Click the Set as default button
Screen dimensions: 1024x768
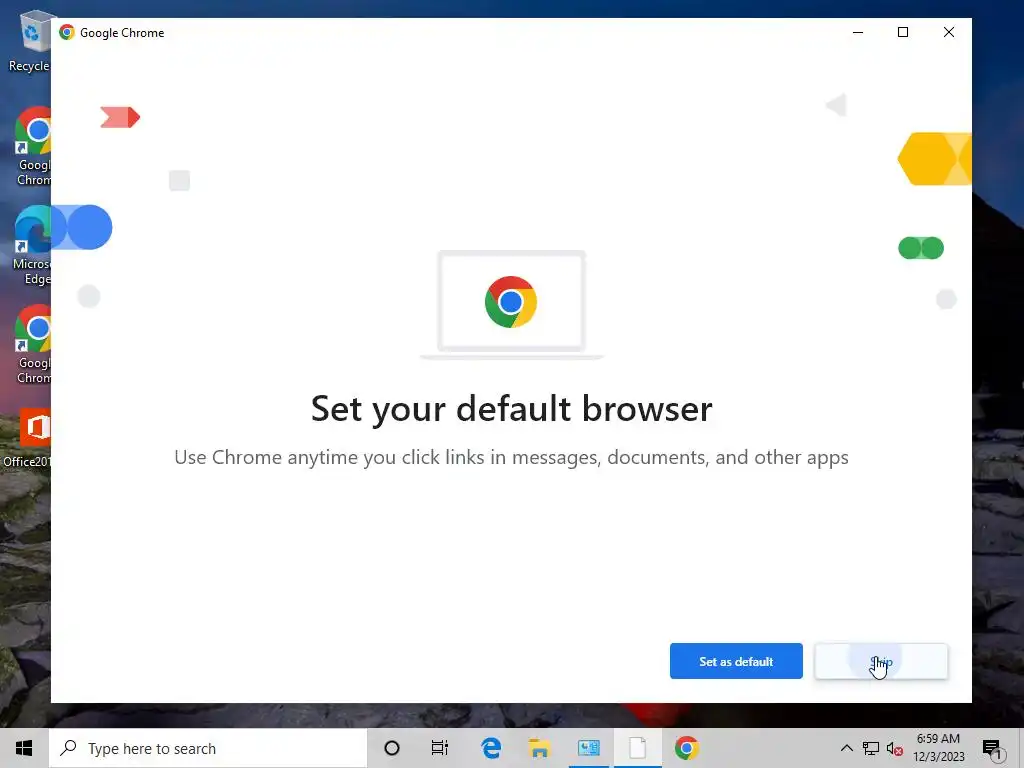[736, 661]
